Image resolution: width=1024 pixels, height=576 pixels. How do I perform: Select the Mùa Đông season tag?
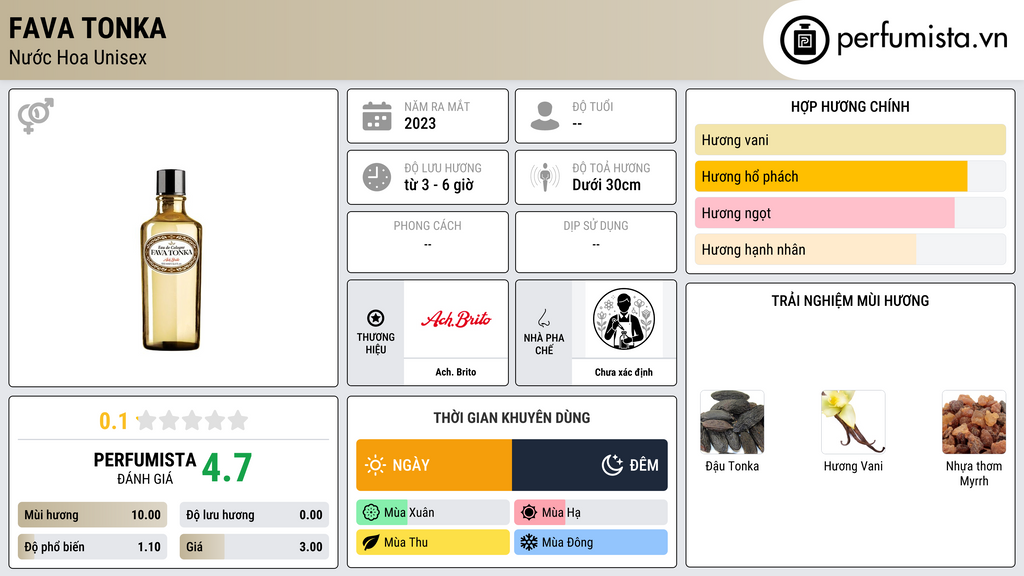(x=591, y=542)
